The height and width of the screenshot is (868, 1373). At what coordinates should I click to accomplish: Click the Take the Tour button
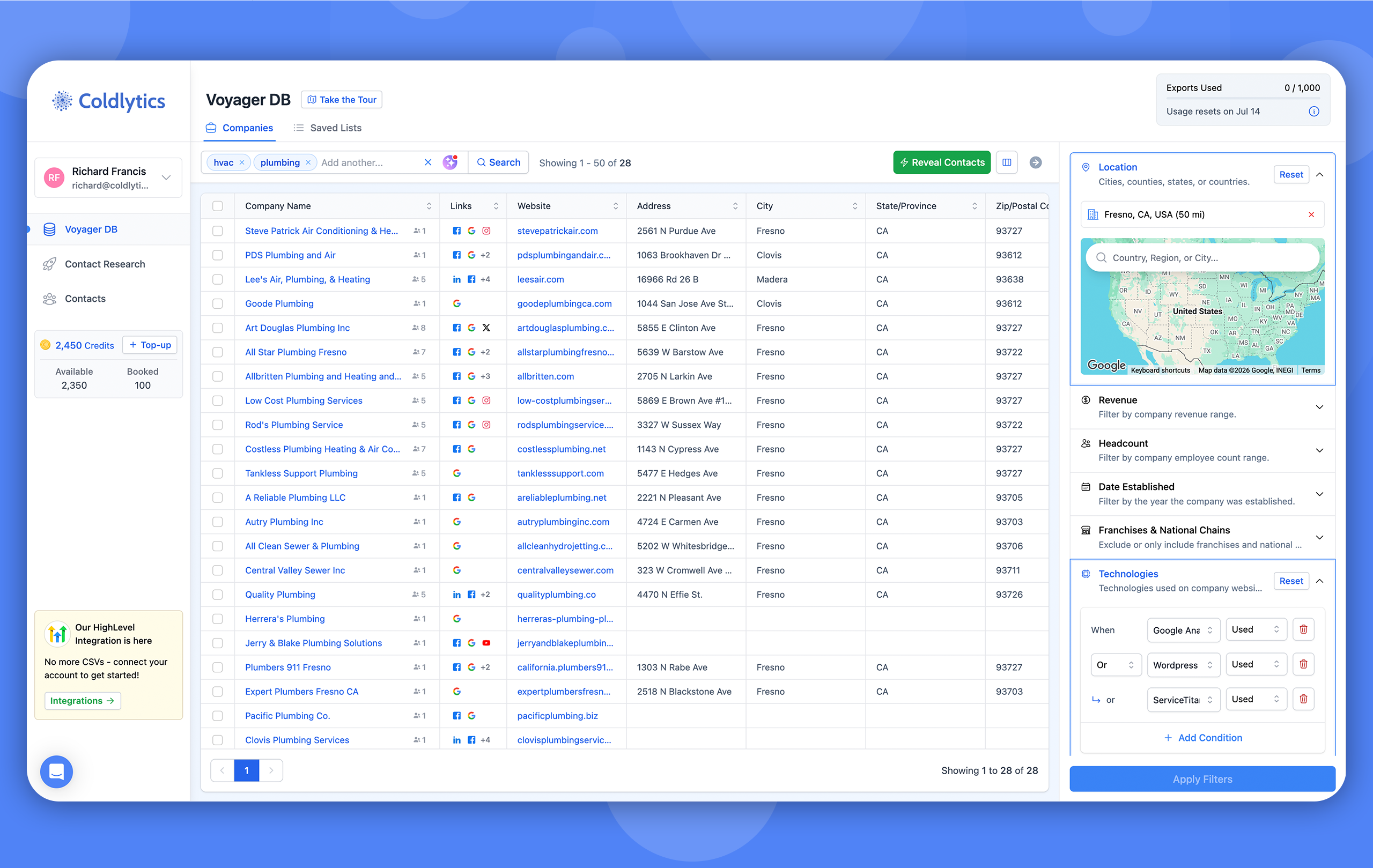click(x=342, y=100)
